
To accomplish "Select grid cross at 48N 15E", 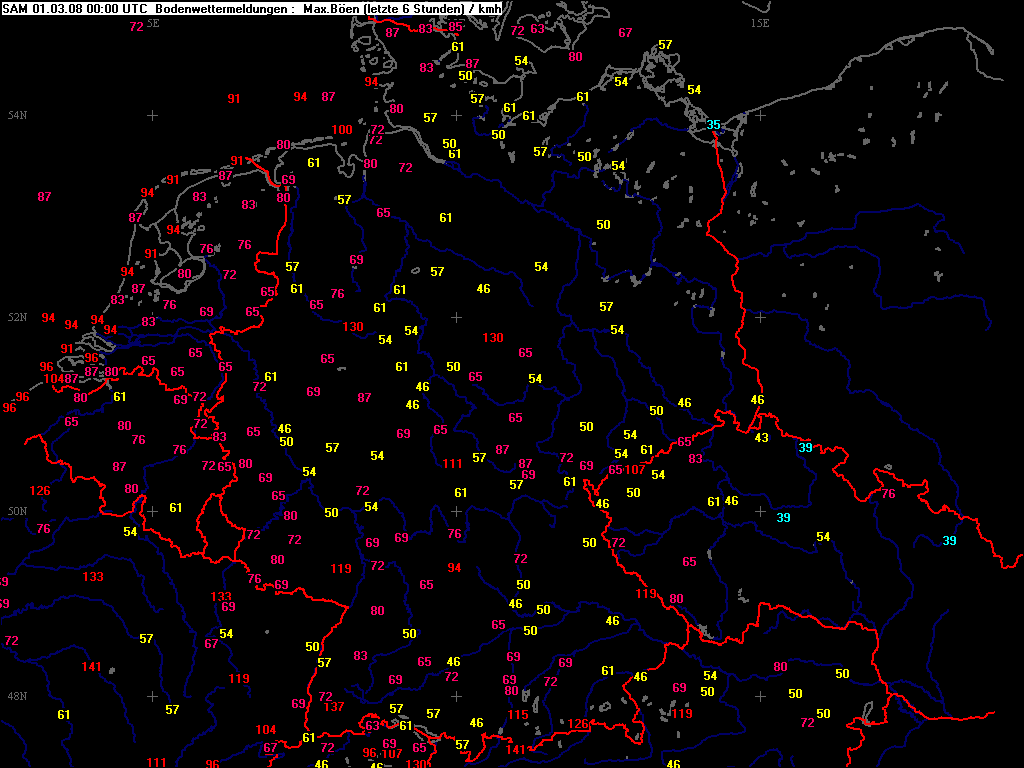I will pyautogui.click(x=760, y=695).
